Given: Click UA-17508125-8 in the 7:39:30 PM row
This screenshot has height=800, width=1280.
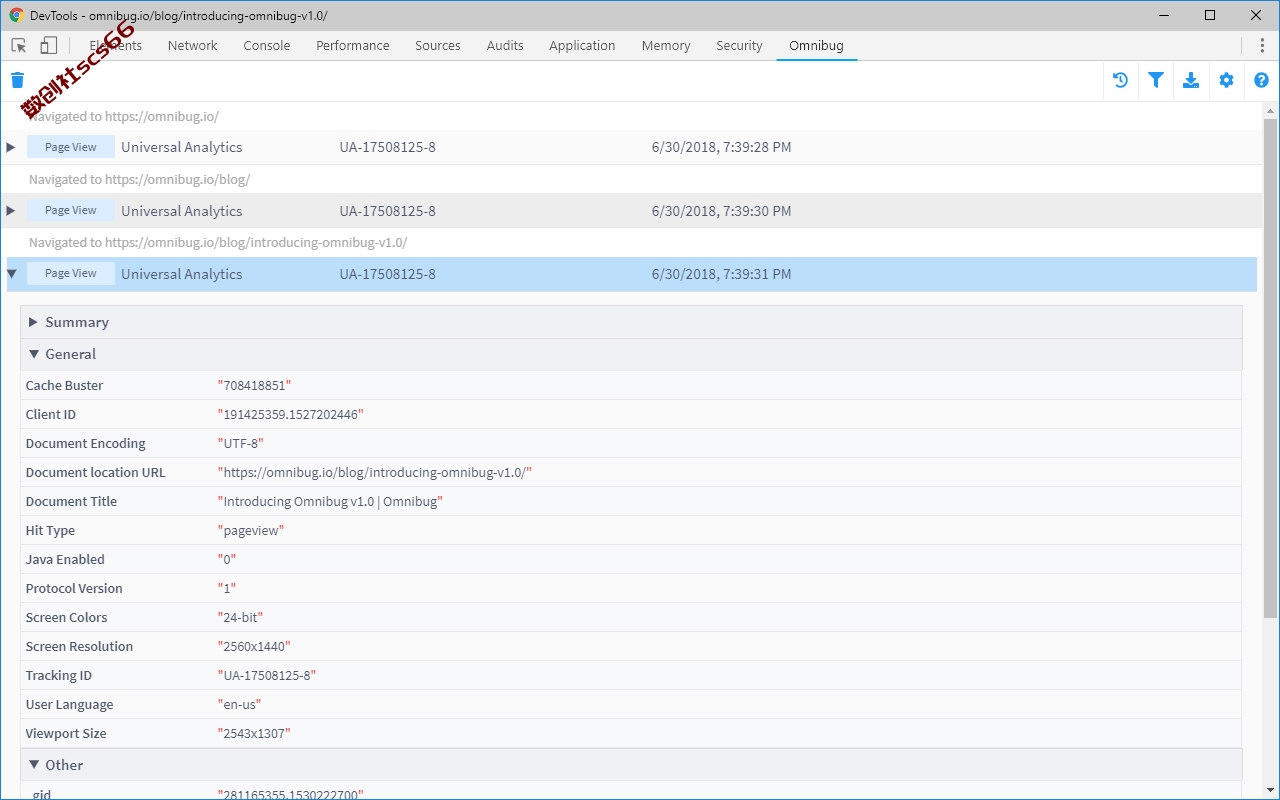Looking at the screenshot, I should click(x=387, y=211).
